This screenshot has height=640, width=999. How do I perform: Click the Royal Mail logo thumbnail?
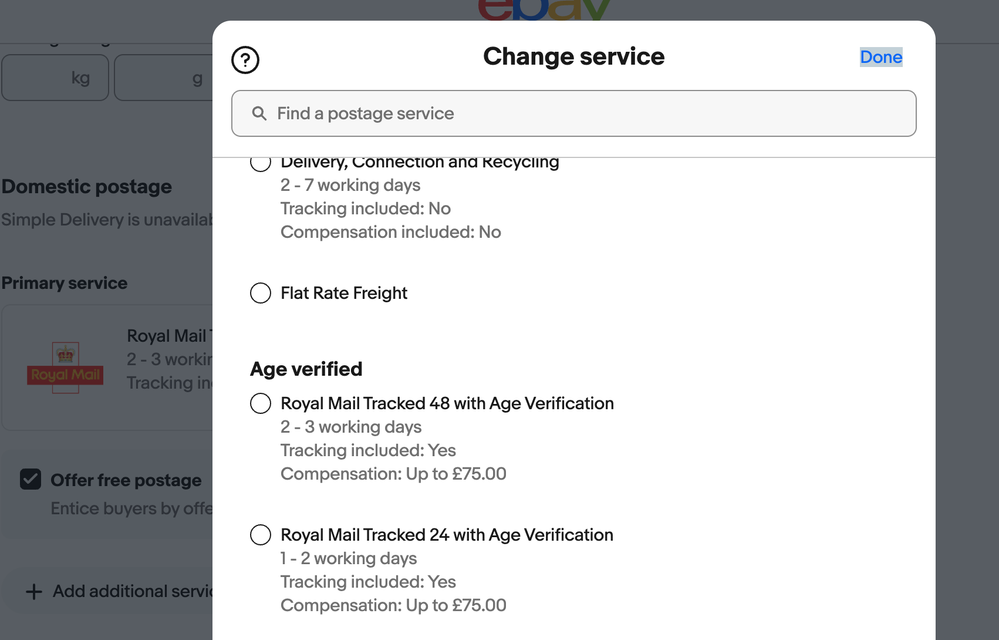66,367
